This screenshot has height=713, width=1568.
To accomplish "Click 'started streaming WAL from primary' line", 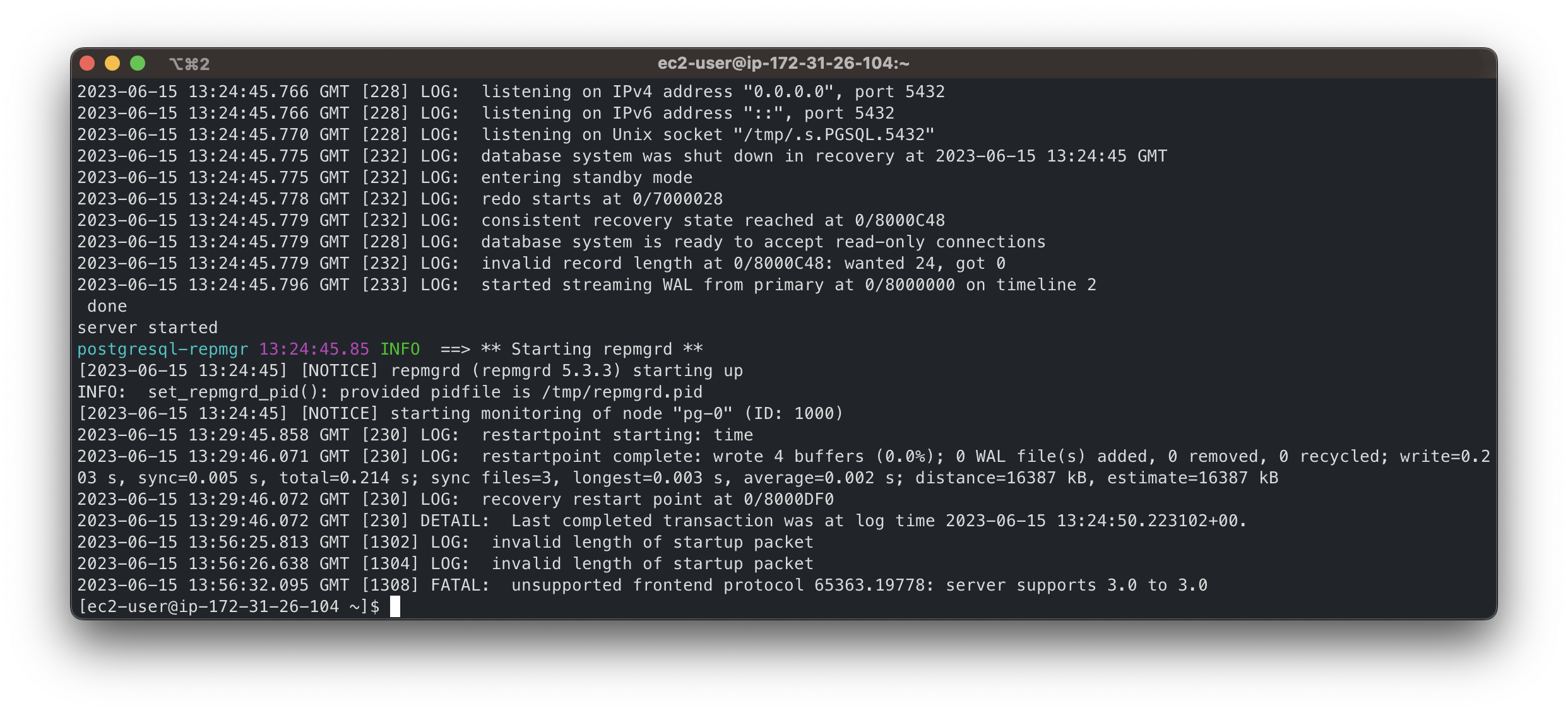I will (587, 285).
